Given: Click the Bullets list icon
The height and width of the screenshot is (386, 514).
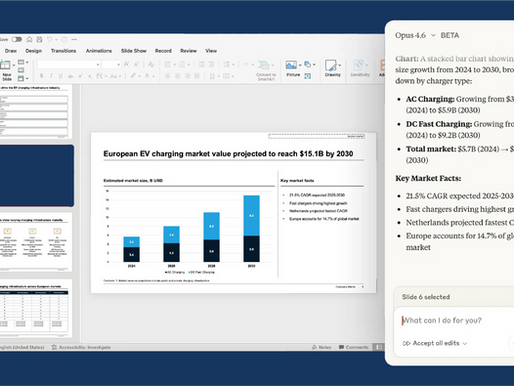Looking at the screenshot, I should [x=168, y=64].
